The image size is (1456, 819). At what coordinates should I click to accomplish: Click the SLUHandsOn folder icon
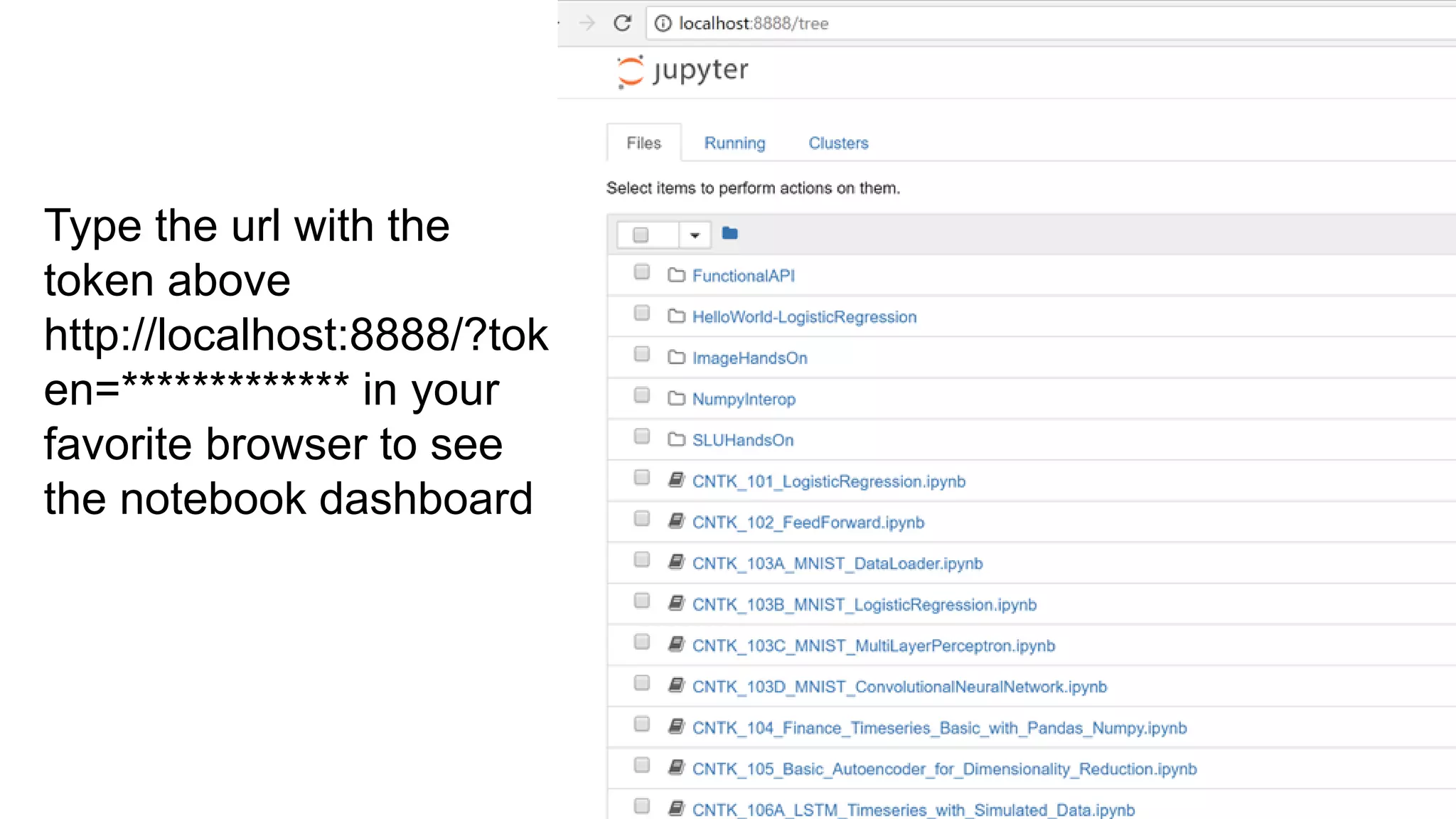(676, 439)
